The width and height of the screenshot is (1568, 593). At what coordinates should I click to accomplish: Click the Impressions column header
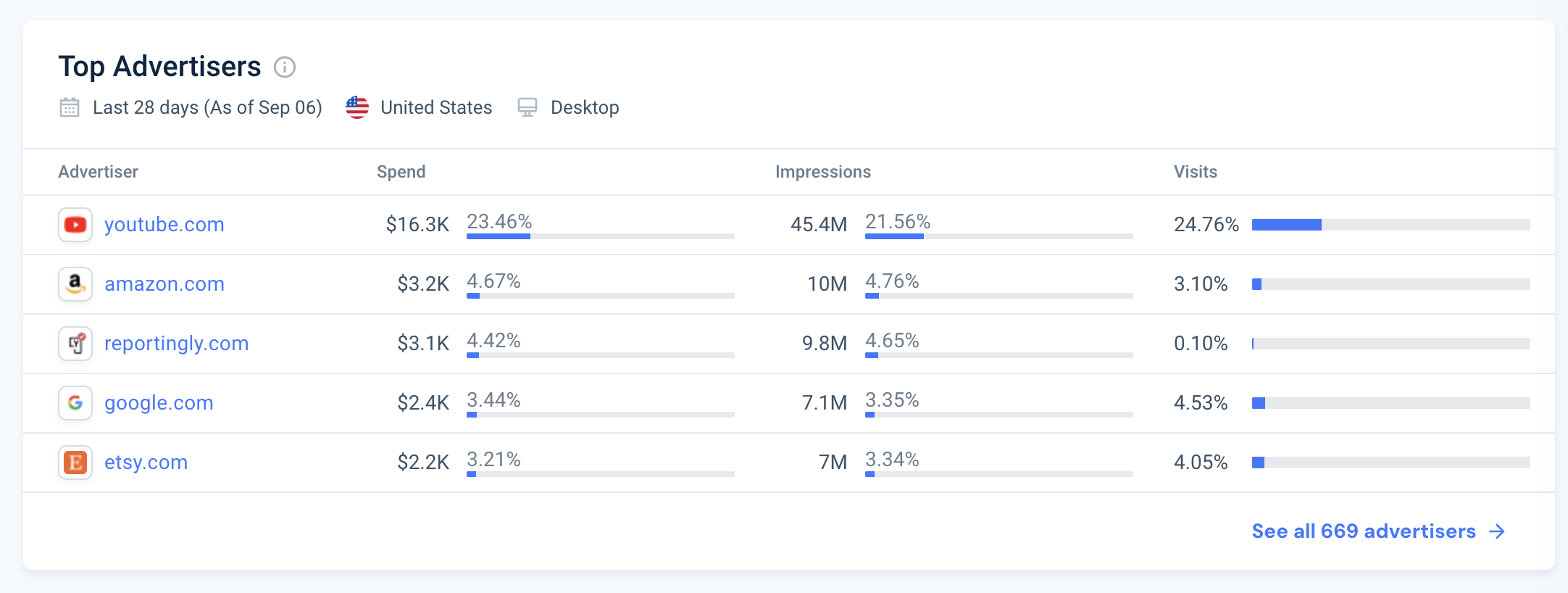[x=823, y=172]
